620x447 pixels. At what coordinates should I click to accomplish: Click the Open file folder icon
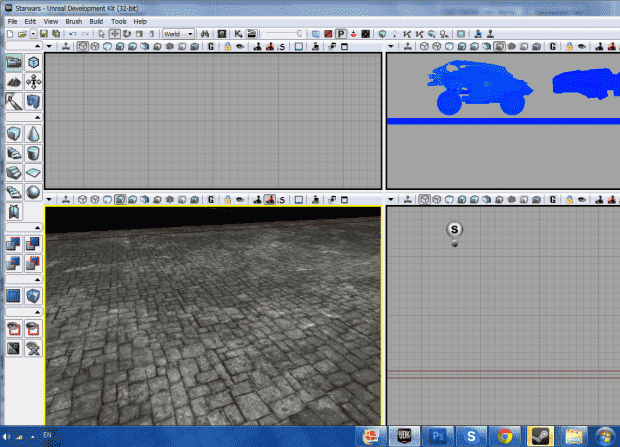[22, 33]
